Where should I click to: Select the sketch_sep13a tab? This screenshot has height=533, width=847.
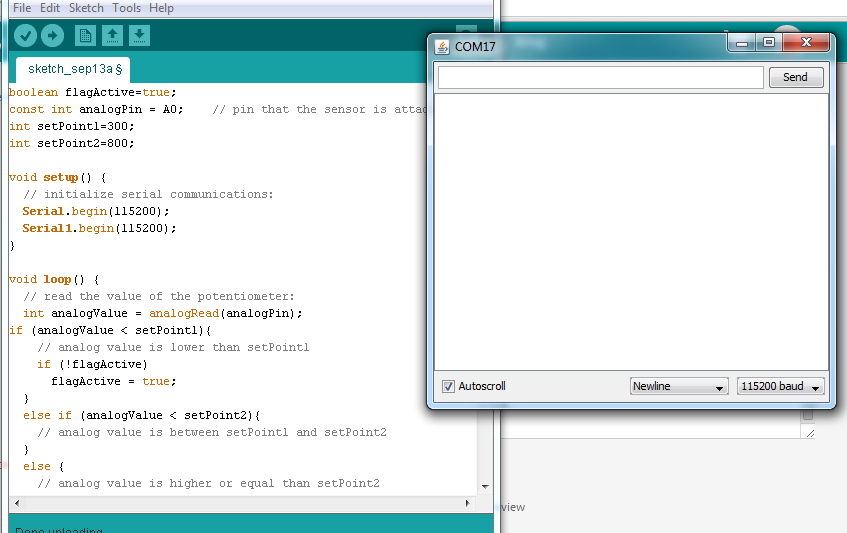[73, 70]
